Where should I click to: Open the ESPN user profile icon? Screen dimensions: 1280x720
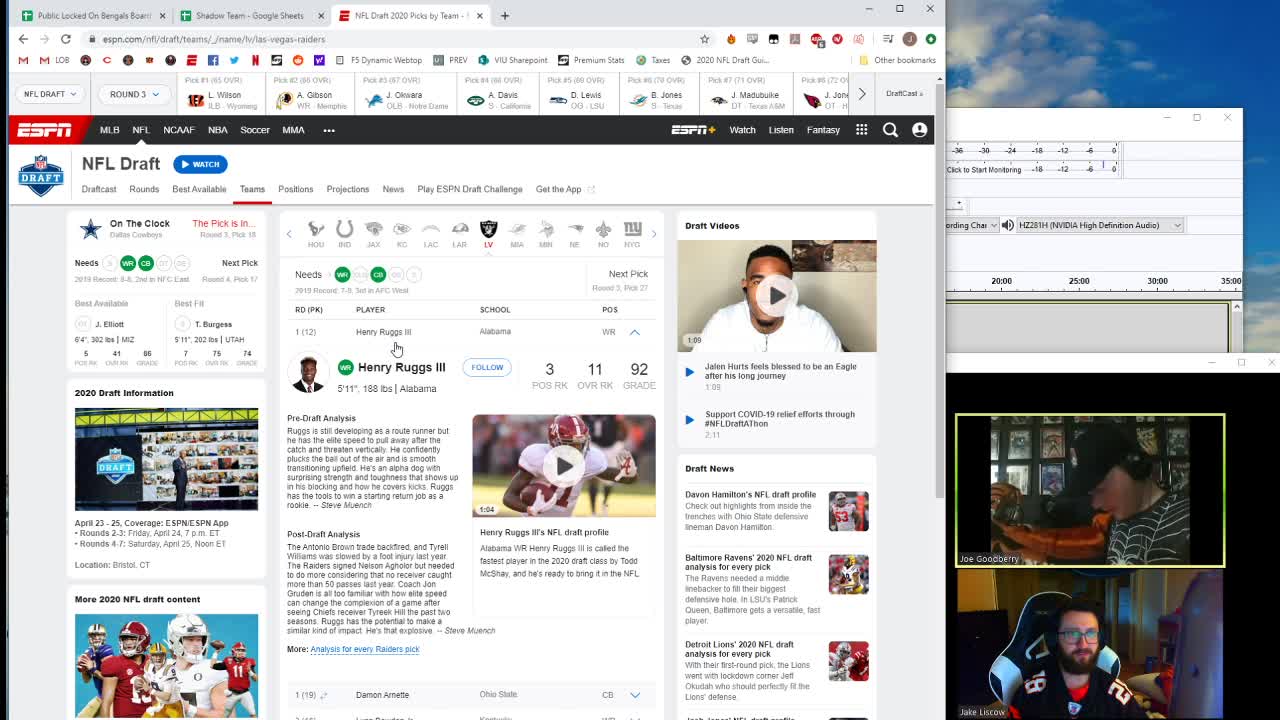(919, 129)
